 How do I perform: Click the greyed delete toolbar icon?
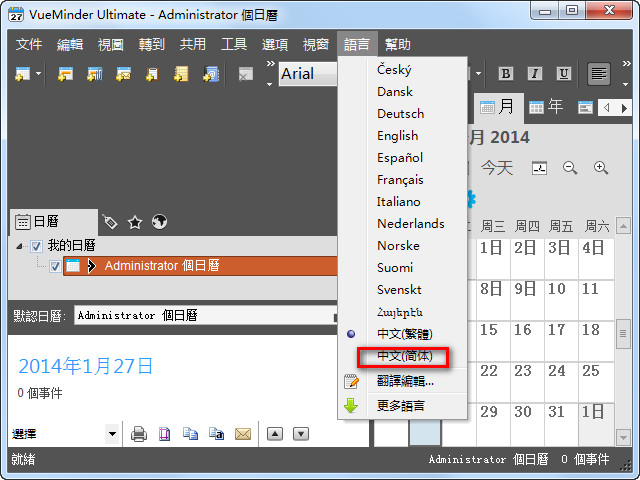(x=245, y=74)
